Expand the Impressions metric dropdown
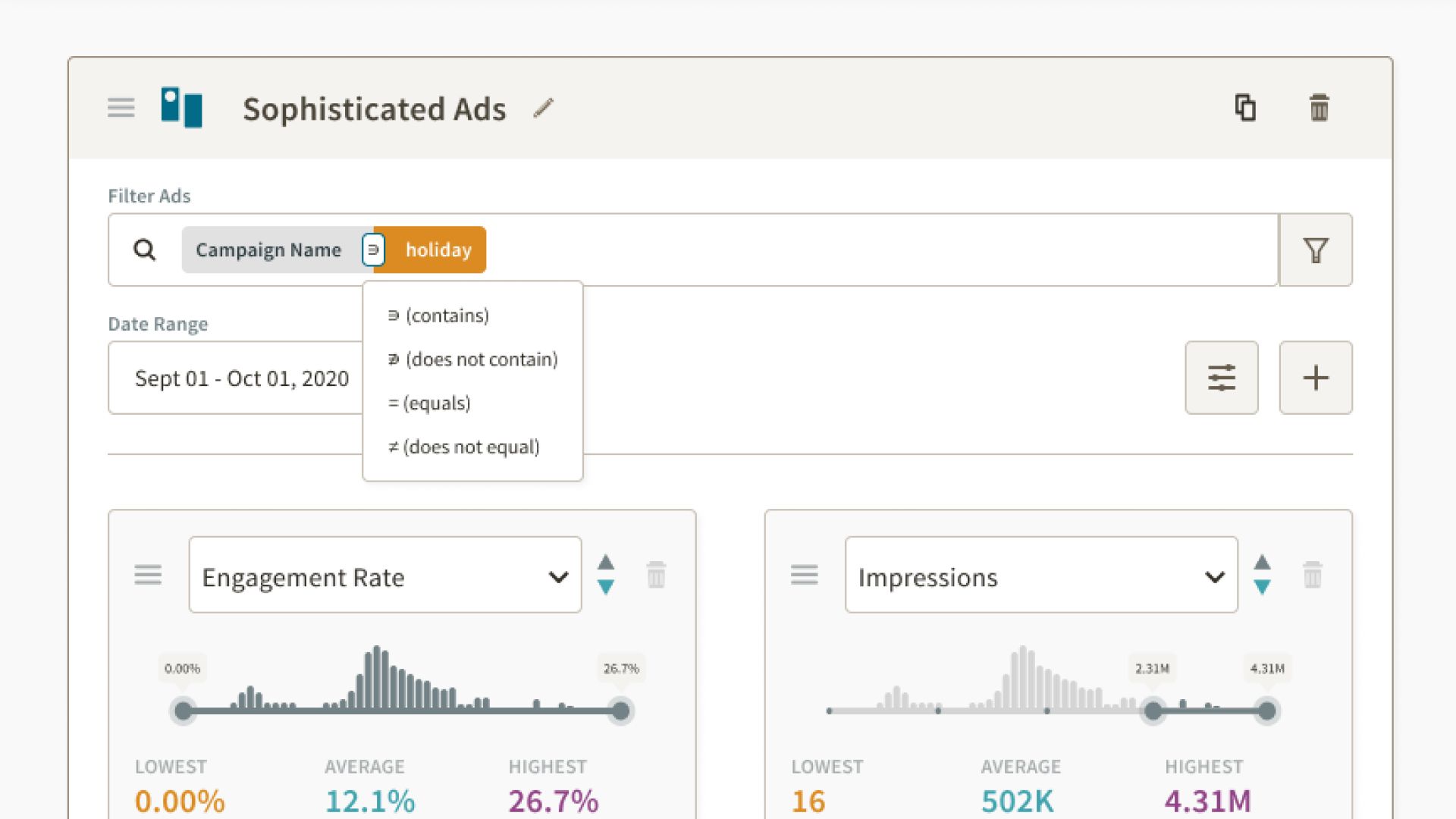 [1041, 576]
